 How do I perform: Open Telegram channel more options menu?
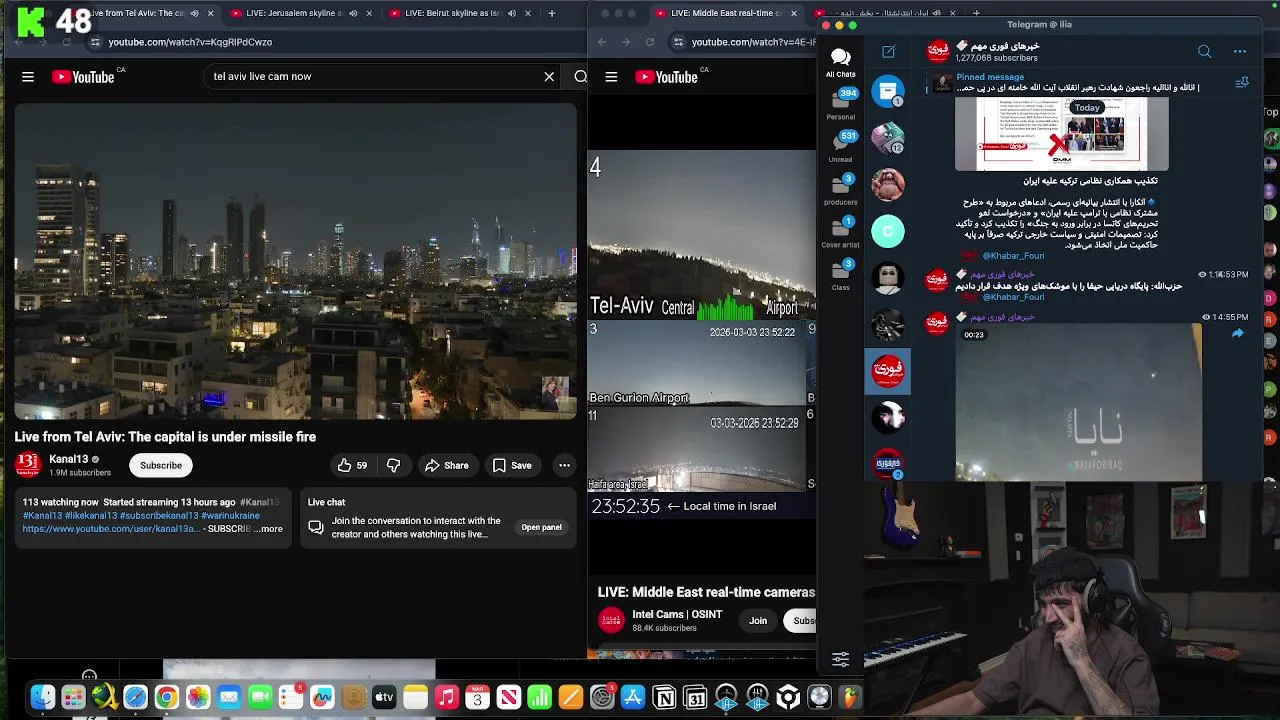point(1240,52)
